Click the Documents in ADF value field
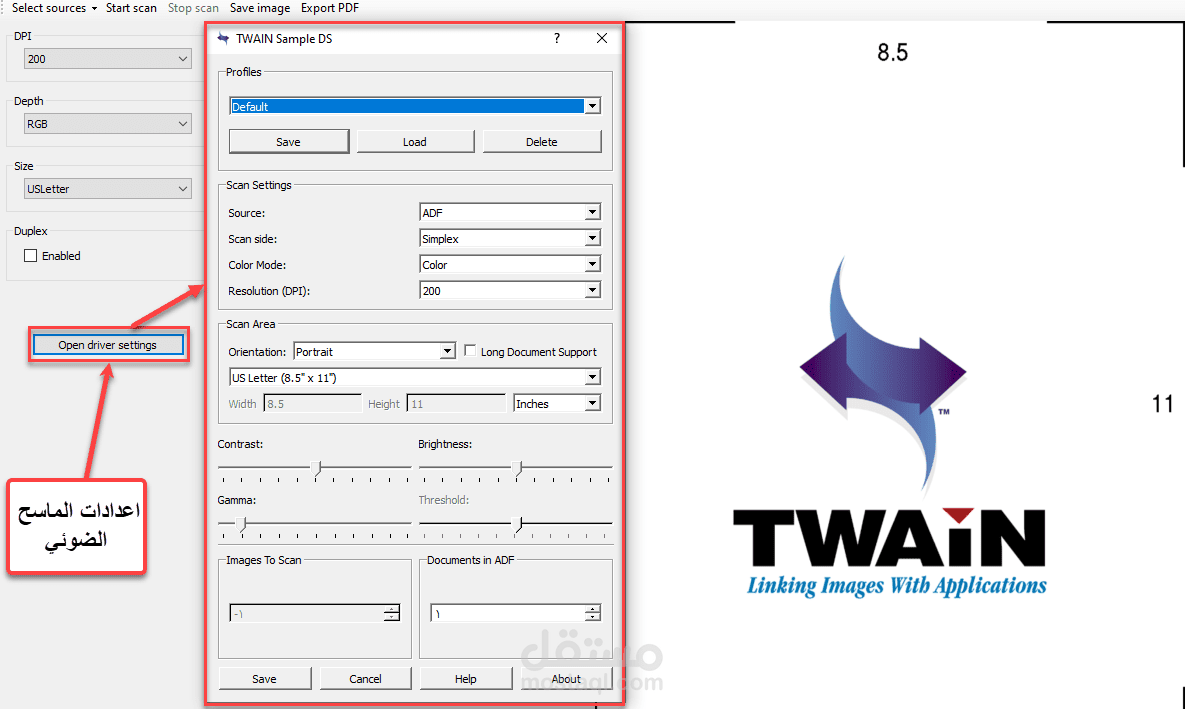1185x709 pixels. pyautogui.click(x=507, y=613)
